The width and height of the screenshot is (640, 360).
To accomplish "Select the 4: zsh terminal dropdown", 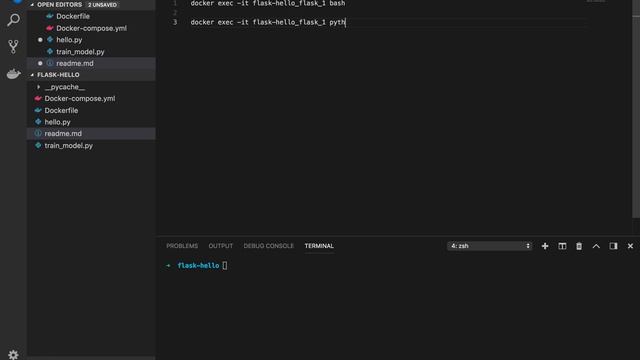I will [489, 246].
